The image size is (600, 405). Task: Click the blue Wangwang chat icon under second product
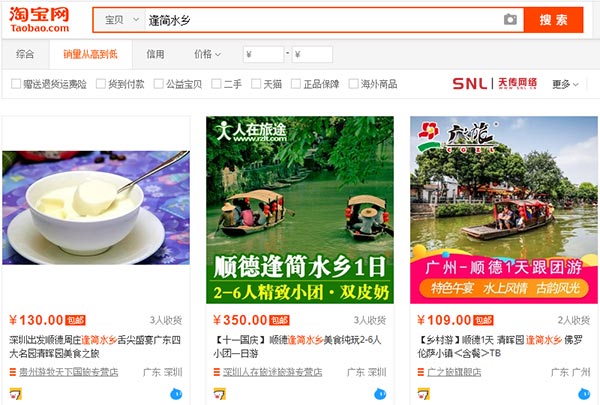(380, 394)
